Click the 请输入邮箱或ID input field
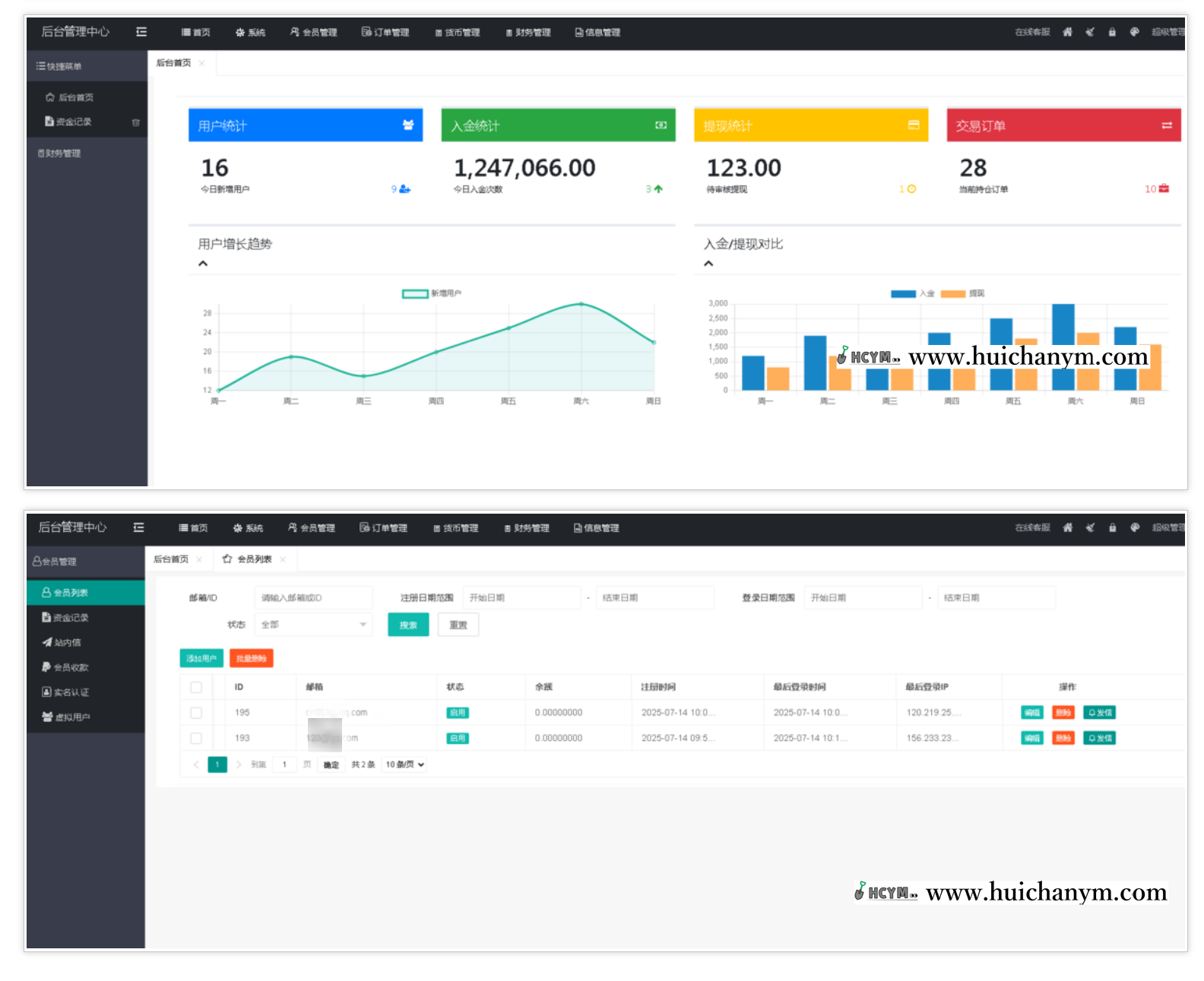This screenshot has height=981, width=1204. coord(313,598)
